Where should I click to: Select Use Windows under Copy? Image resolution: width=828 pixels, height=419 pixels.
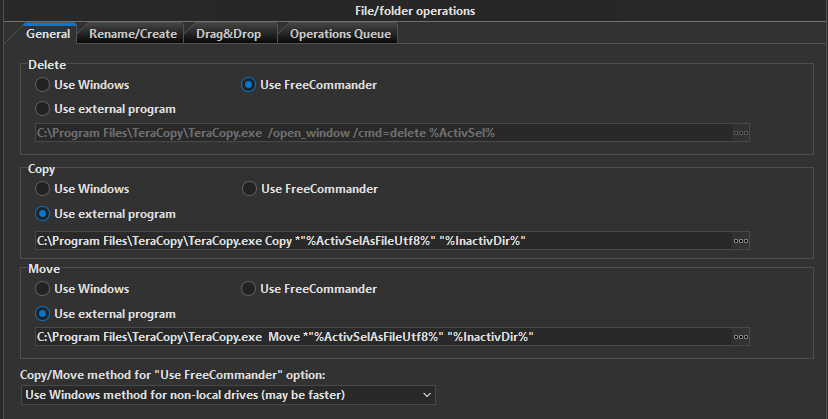[43, 189]
